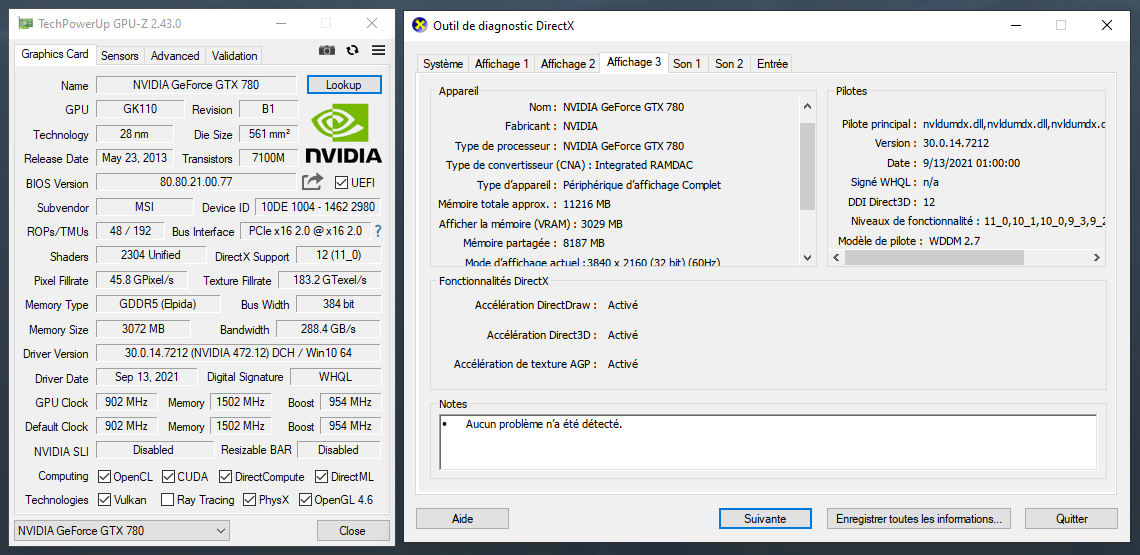Click the Pilotes horizontal scrollbar thumb
This screenshot has width=1140, height=555.
934,257
